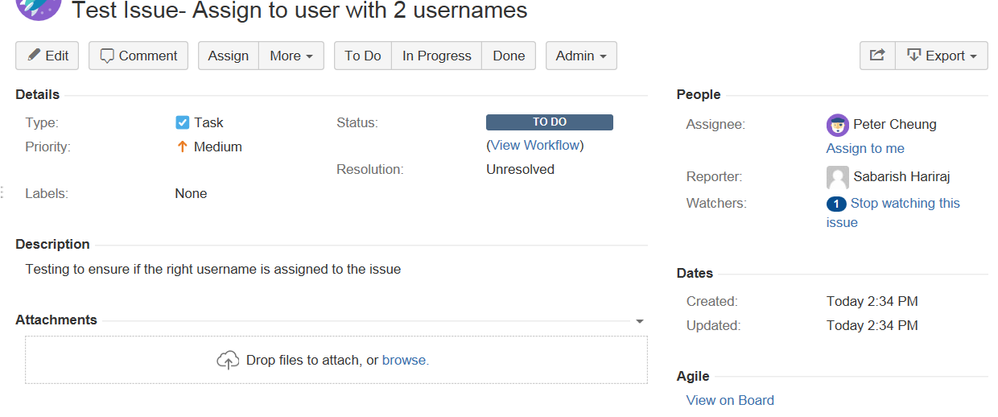Transition the issue to Done
998x417 pixels.
(509, 56)
